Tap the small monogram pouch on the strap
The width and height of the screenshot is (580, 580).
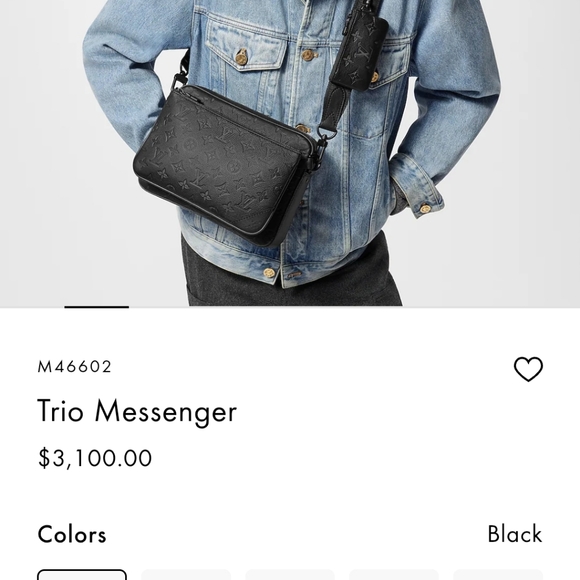pyautogui.click(x=360, y=50)
